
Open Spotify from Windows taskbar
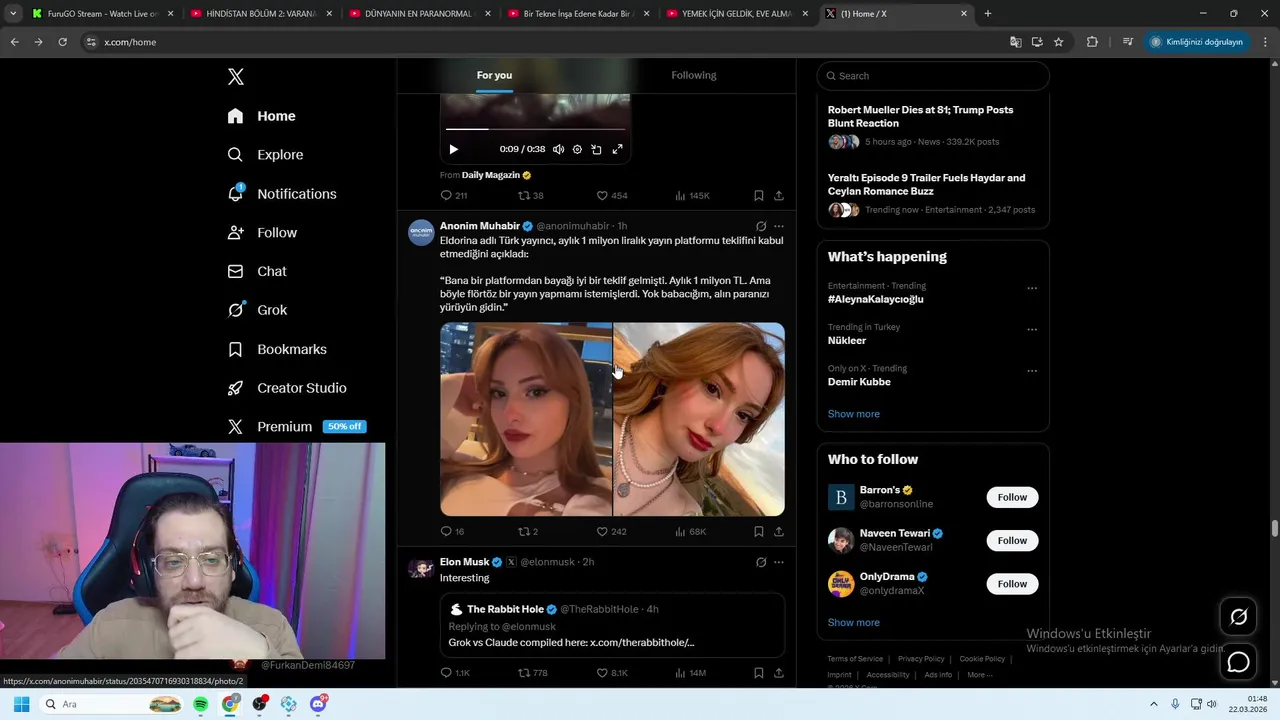200,704
